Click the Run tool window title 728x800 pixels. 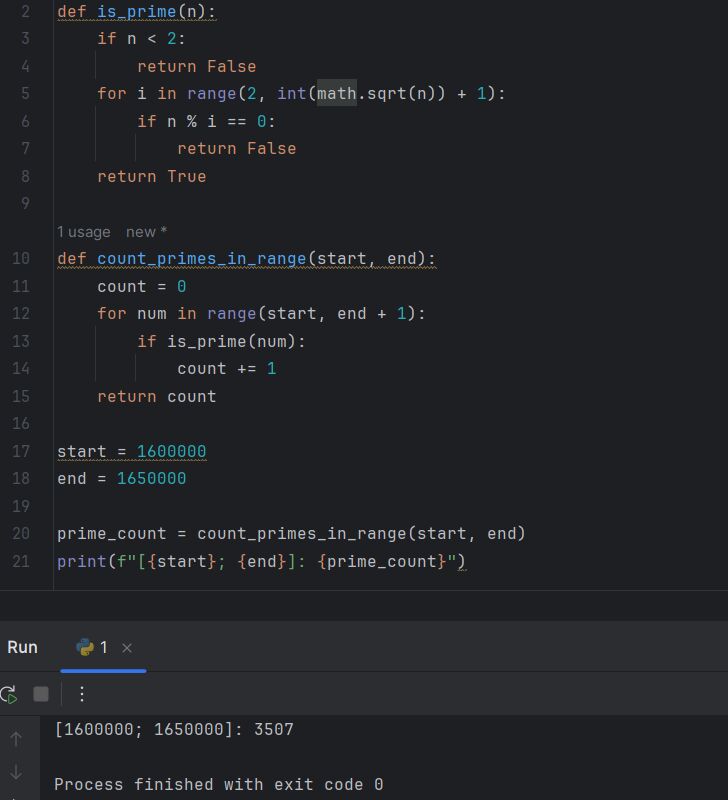tap(22, 647)
